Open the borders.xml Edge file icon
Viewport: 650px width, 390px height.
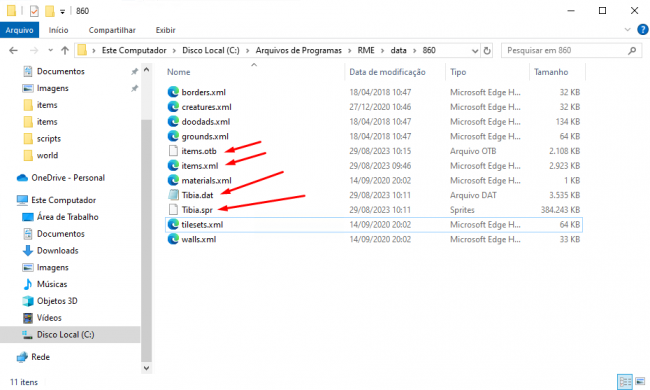173,92
